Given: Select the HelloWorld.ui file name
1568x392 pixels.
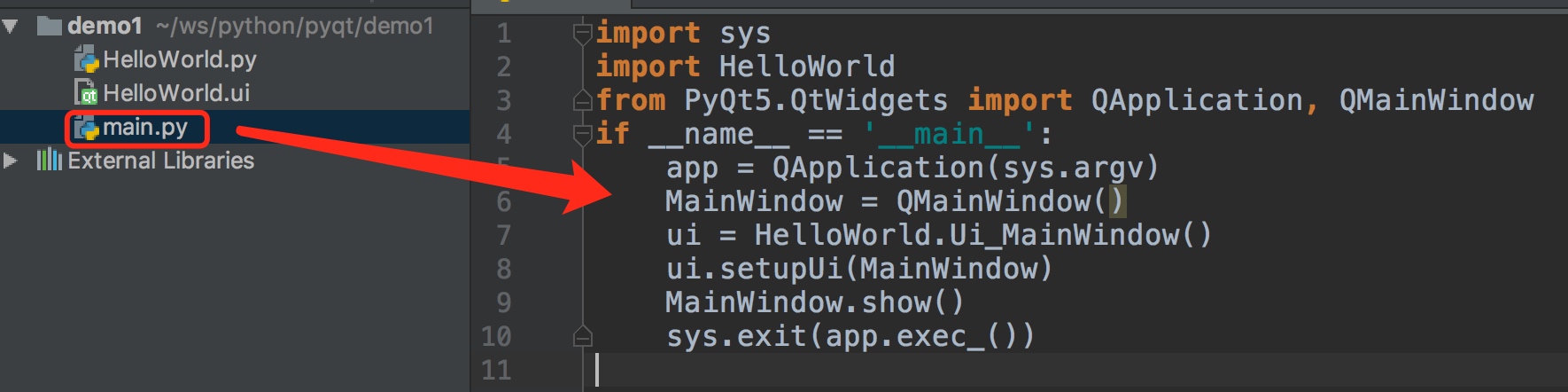Looking at the screenshot, I should (176, 93).
